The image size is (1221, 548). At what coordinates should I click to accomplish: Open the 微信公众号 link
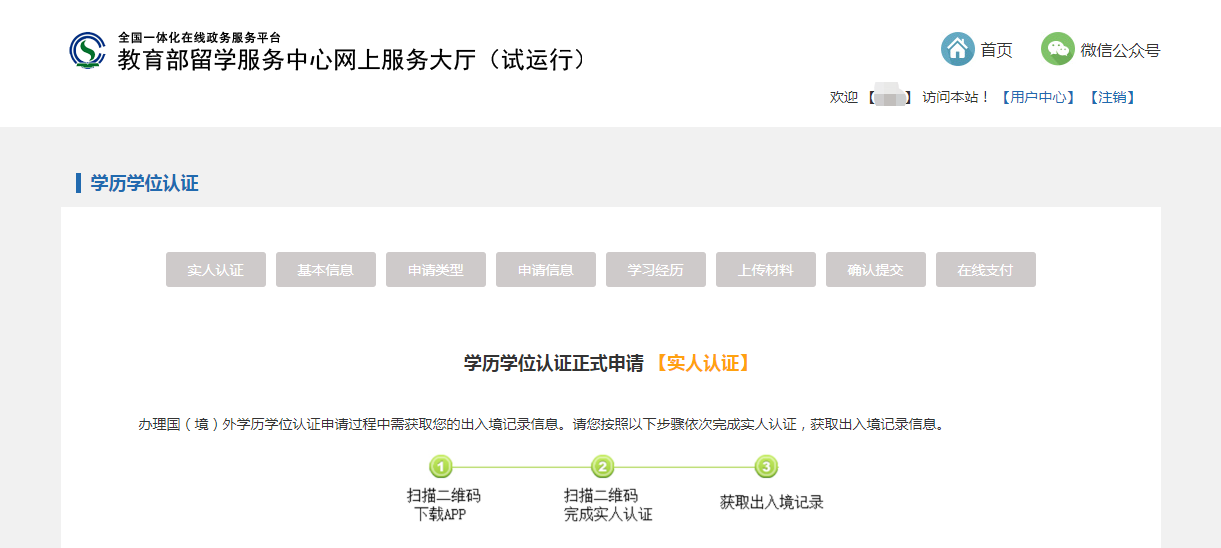1120,50
